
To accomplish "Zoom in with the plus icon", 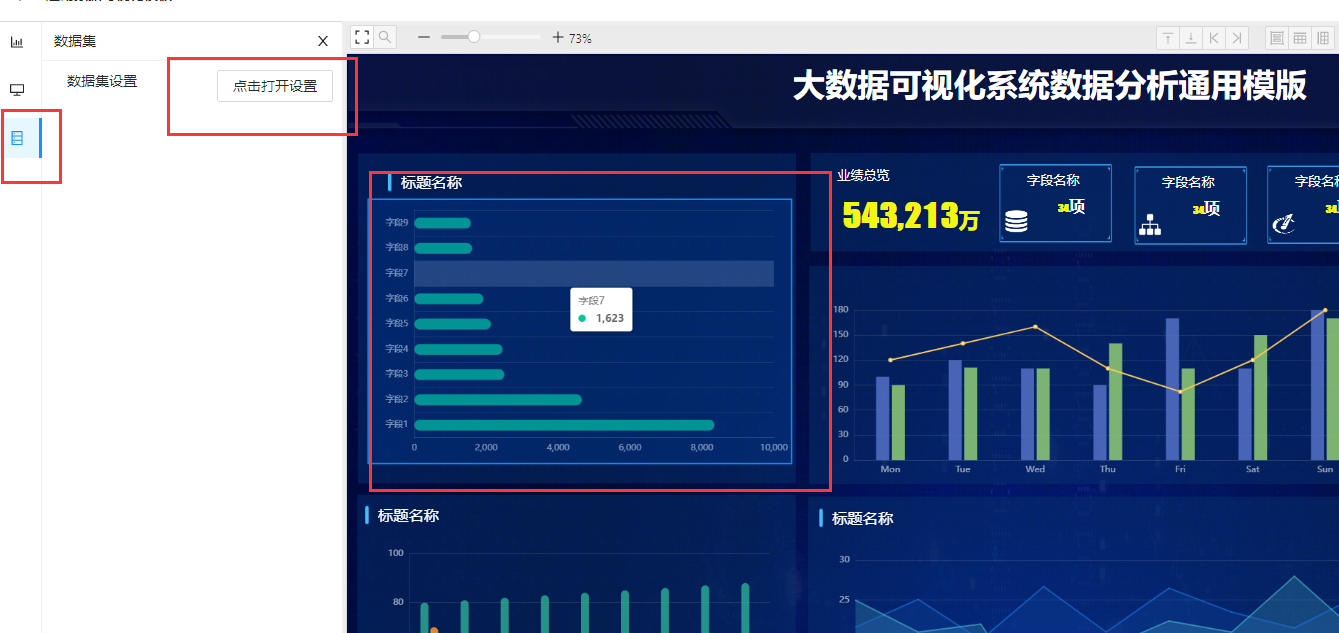I will [558, 38].
